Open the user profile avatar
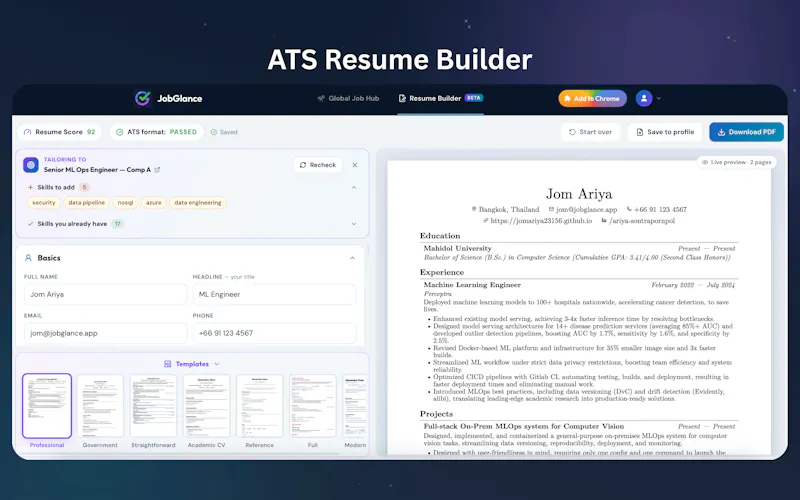 point(644,98)
